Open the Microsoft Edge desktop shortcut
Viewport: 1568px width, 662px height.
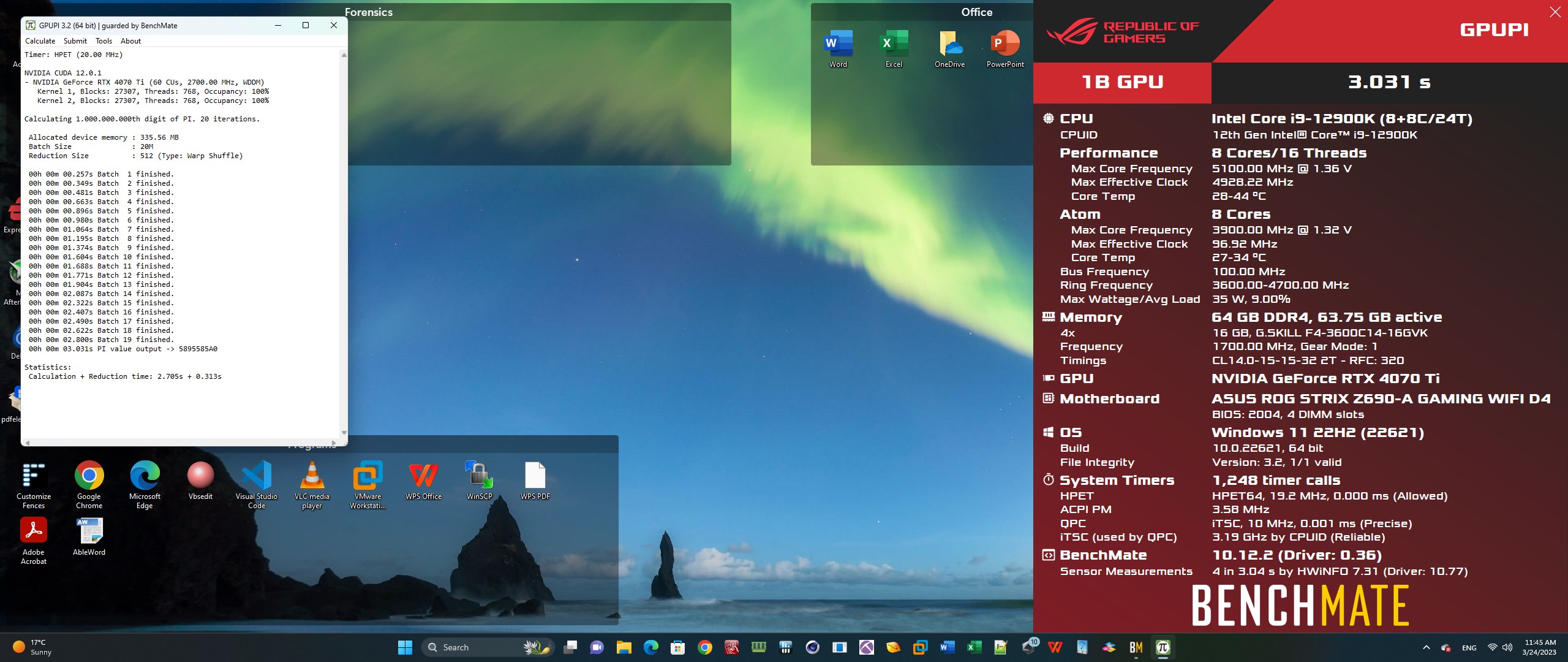[x=145, y=485]
